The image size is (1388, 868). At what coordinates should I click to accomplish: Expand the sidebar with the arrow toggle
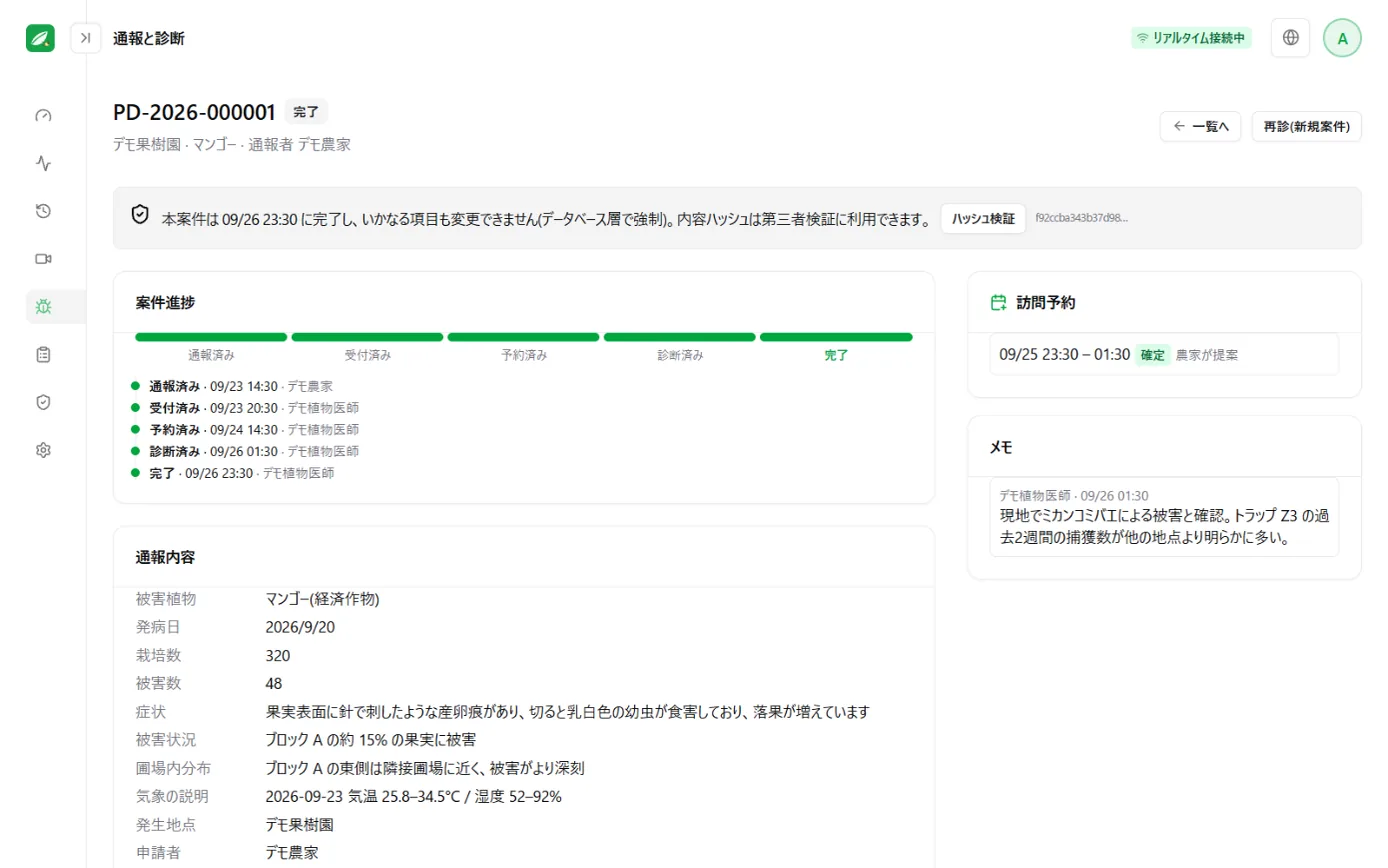point(86,38)
